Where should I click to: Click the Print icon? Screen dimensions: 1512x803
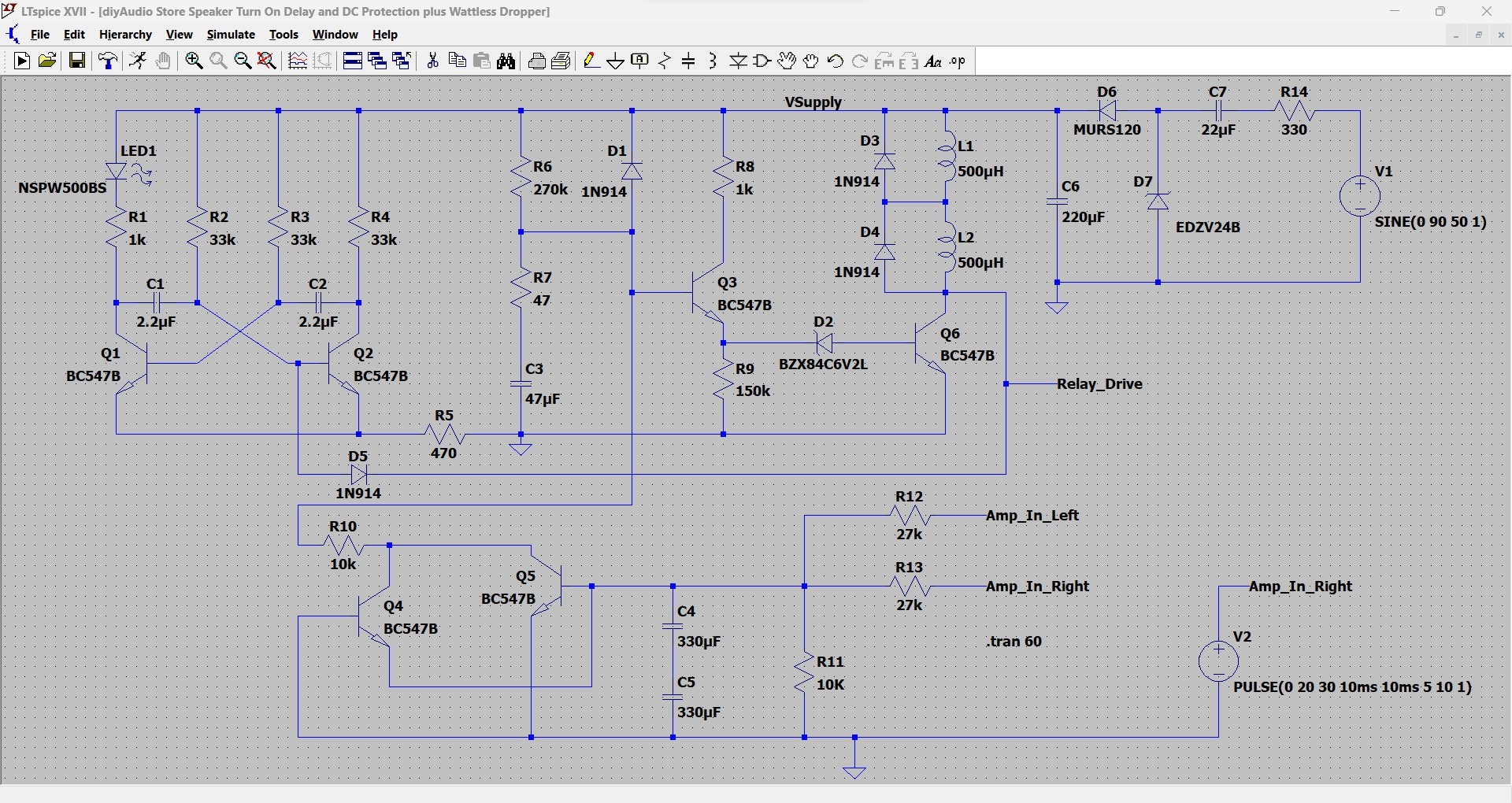click(x=561, y=61)
